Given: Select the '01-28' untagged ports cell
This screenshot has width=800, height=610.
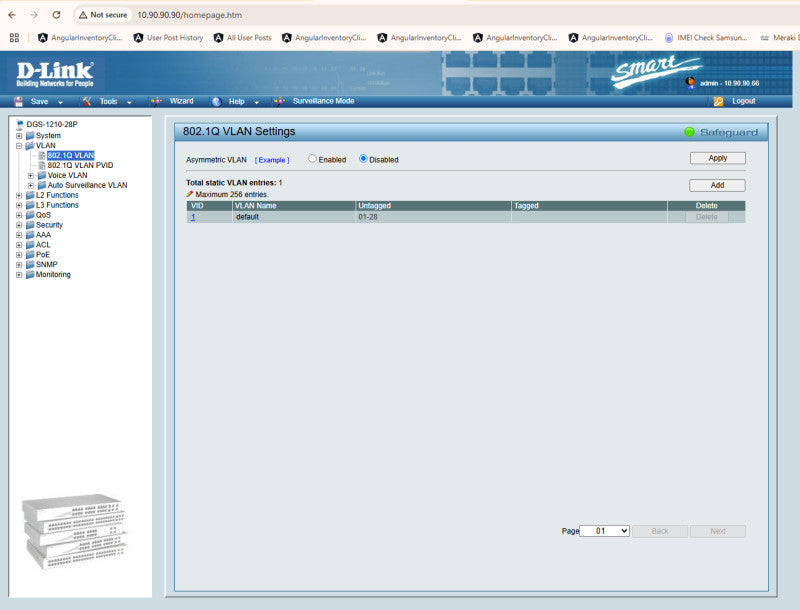Looking at the screenshot, I should pos(433,217).
